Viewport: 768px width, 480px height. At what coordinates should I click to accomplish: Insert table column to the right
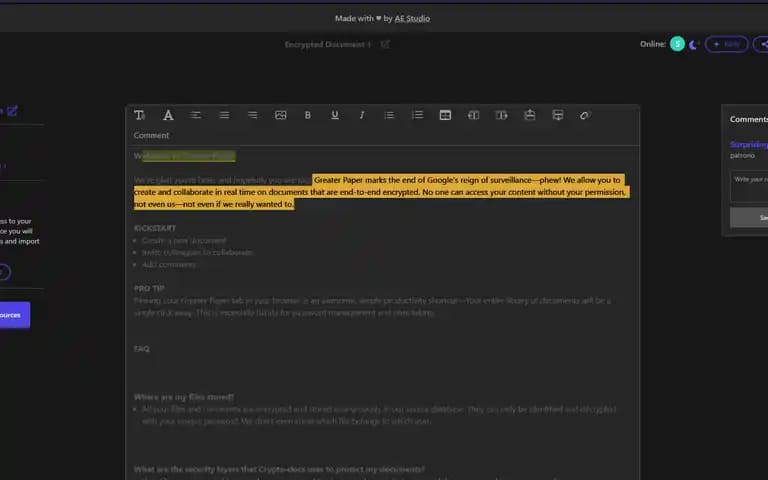(x=501, y=115)
